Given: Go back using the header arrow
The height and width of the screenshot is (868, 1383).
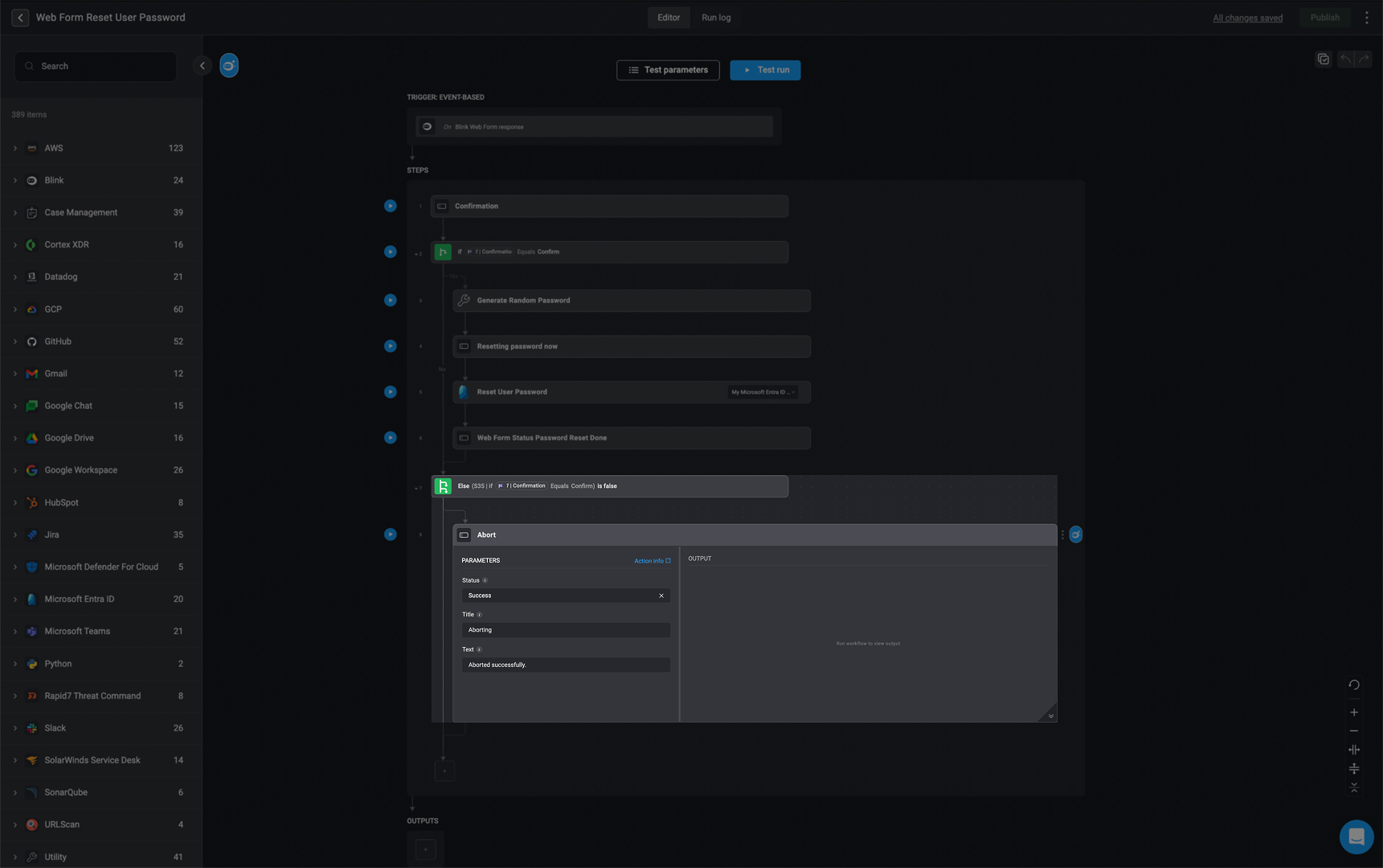Looking at the screenshot, I should (x=20, y=18).
